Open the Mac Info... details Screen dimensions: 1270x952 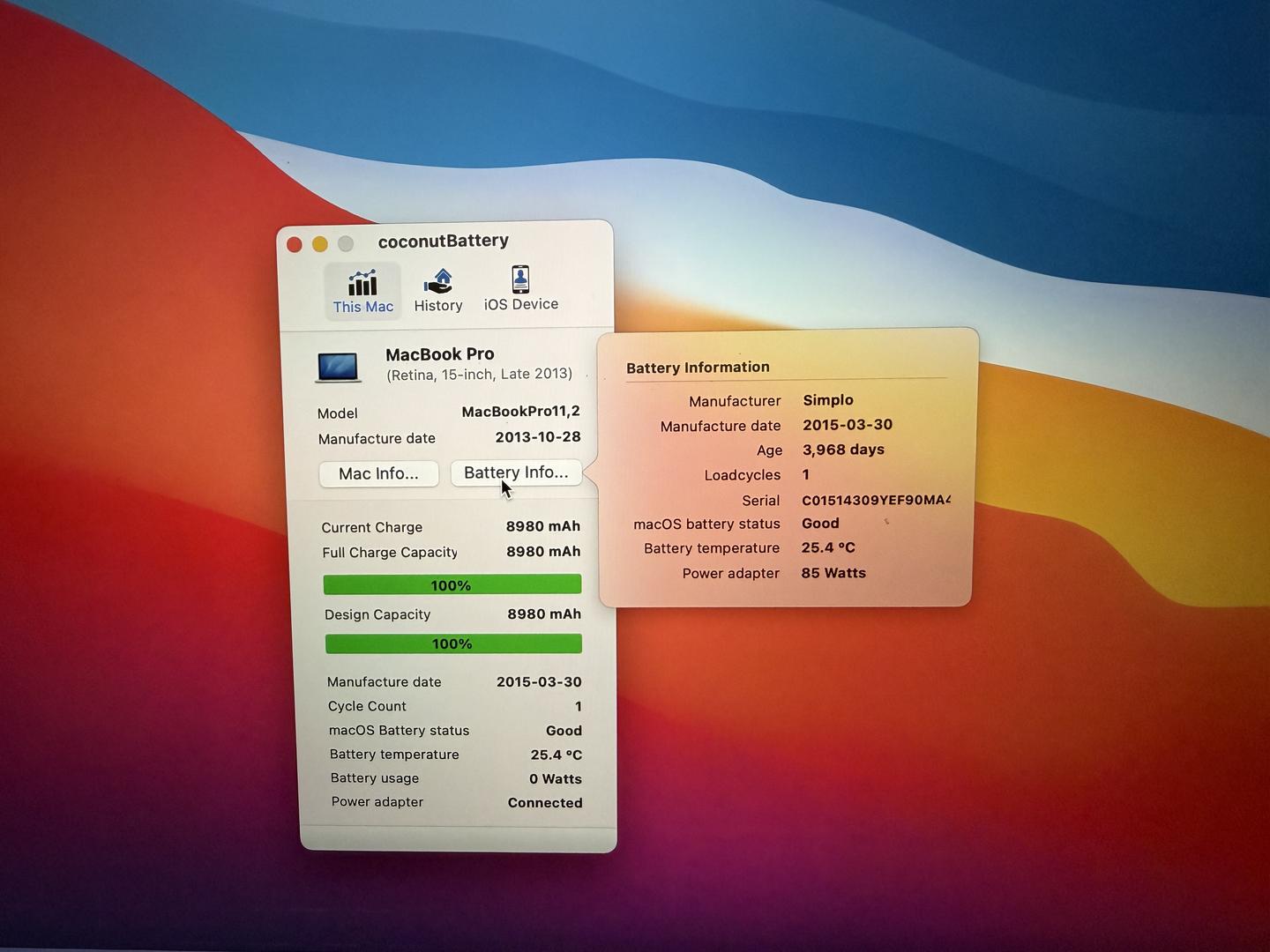[x=378, y=473]
